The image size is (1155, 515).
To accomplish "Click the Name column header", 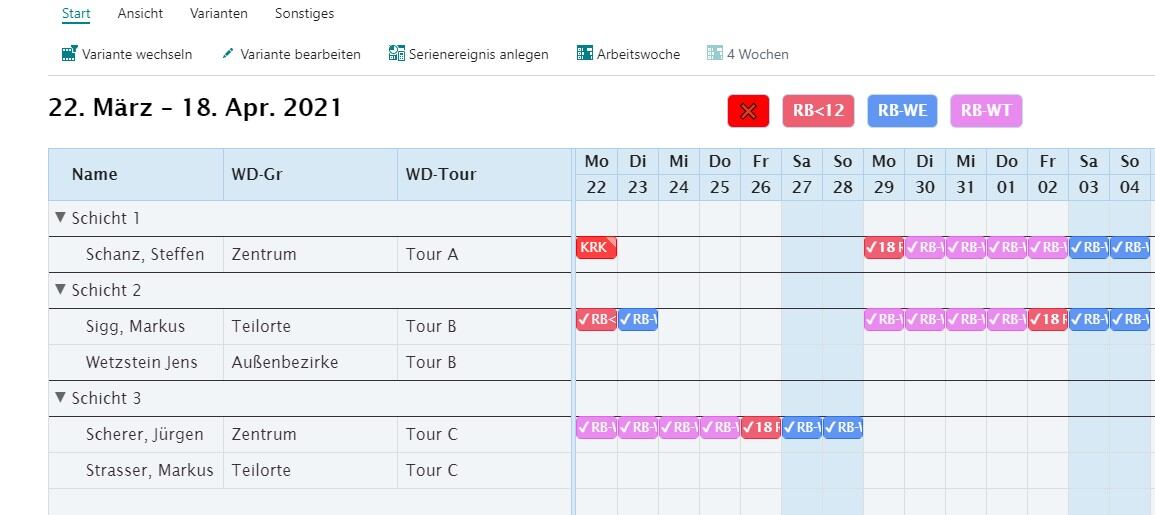I will [x=95, y=174].
